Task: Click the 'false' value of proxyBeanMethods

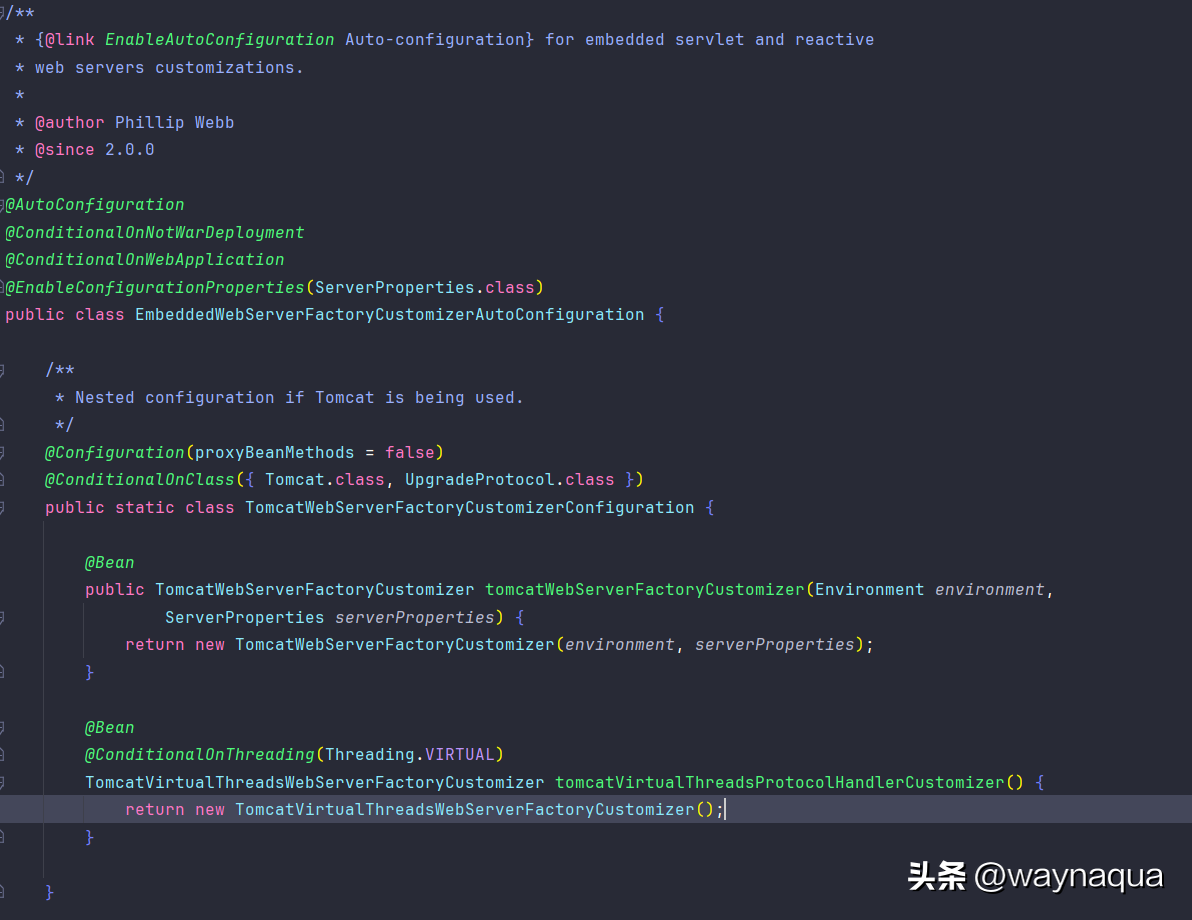Action: coord(409,453)
